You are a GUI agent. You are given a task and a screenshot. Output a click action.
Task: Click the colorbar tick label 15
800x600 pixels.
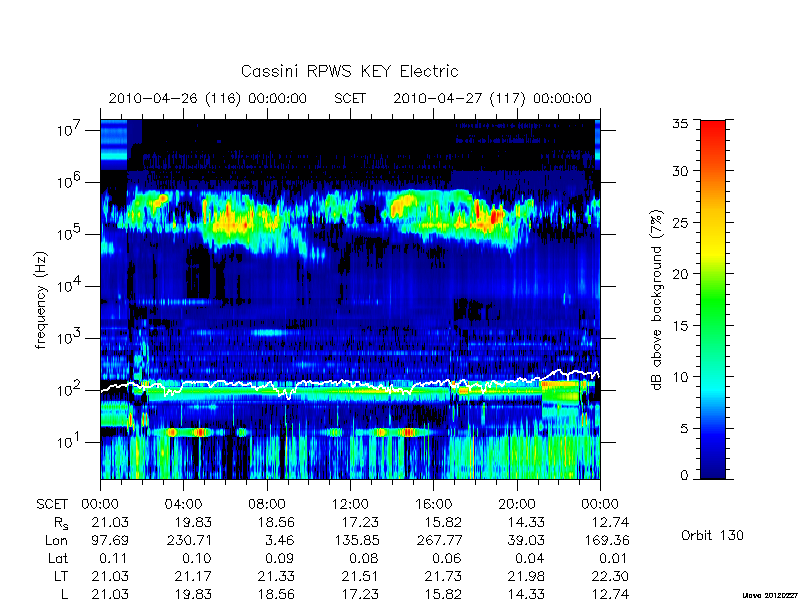681,325
